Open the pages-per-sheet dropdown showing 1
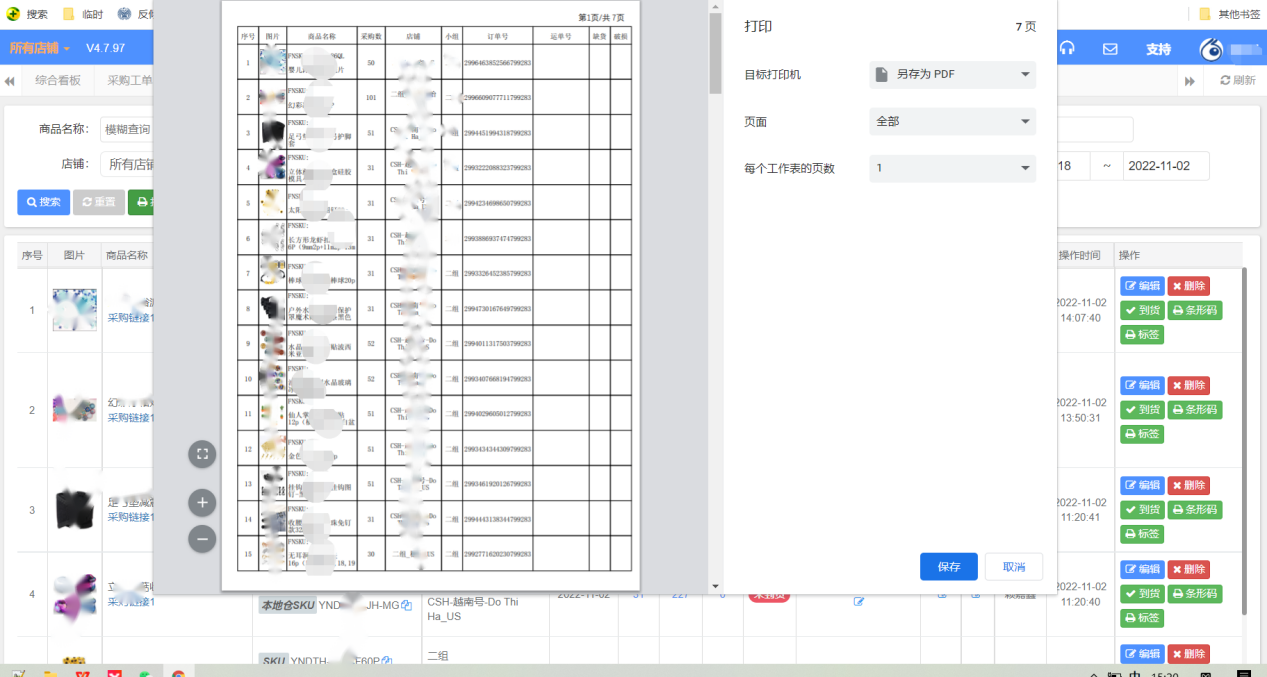Image resolution: width=1267 pixels, height=677 pixels. coord(951,166)
